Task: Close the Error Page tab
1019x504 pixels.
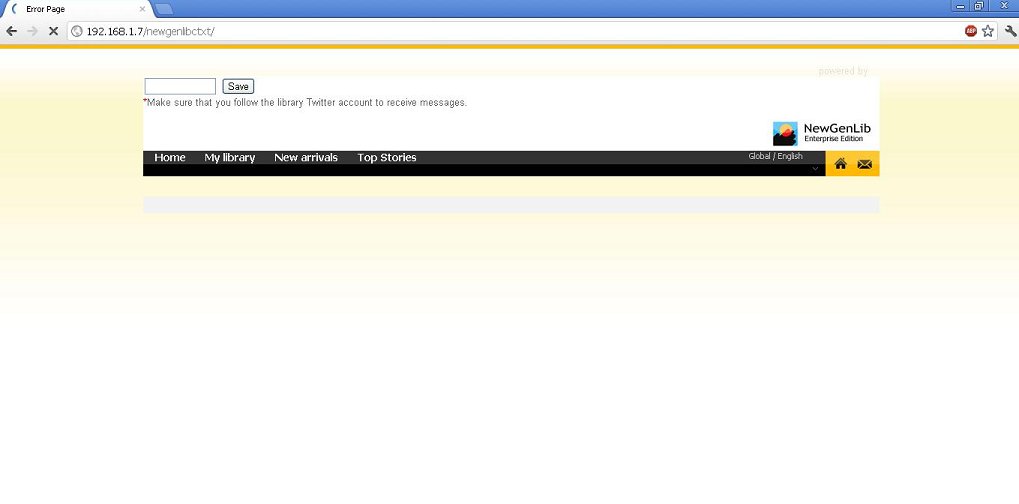Action: (141, 9)
